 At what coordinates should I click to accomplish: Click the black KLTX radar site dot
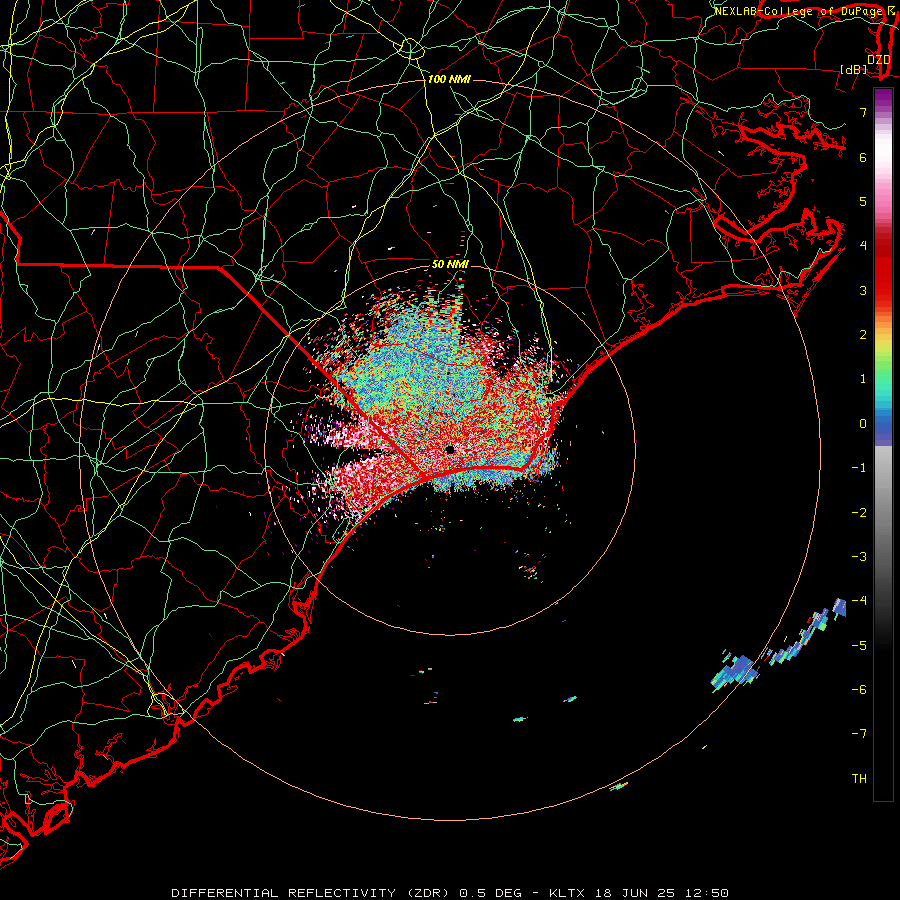(x=450, y=450)
